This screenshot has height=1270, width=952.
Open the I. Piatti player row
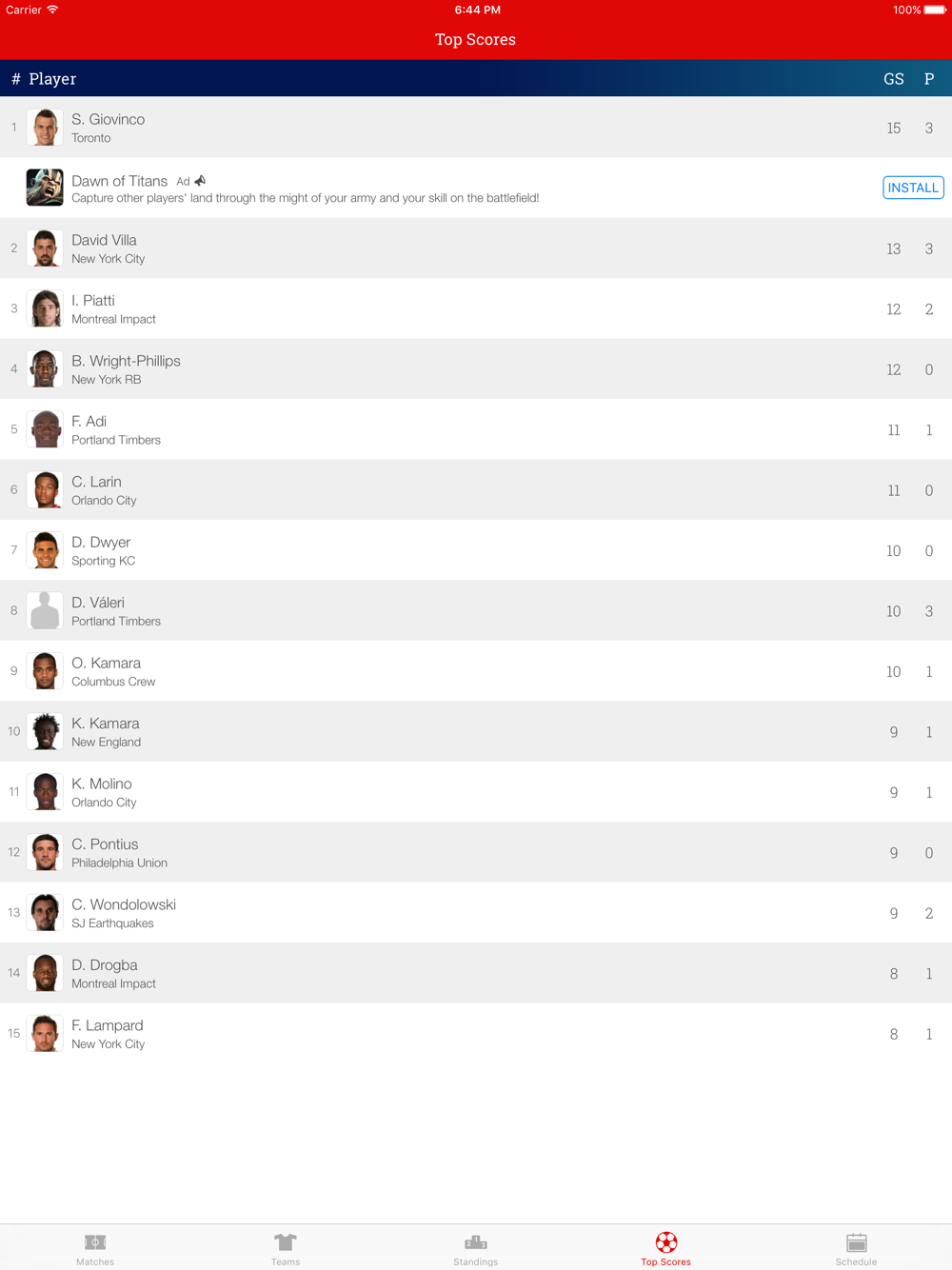coord(476,308)
